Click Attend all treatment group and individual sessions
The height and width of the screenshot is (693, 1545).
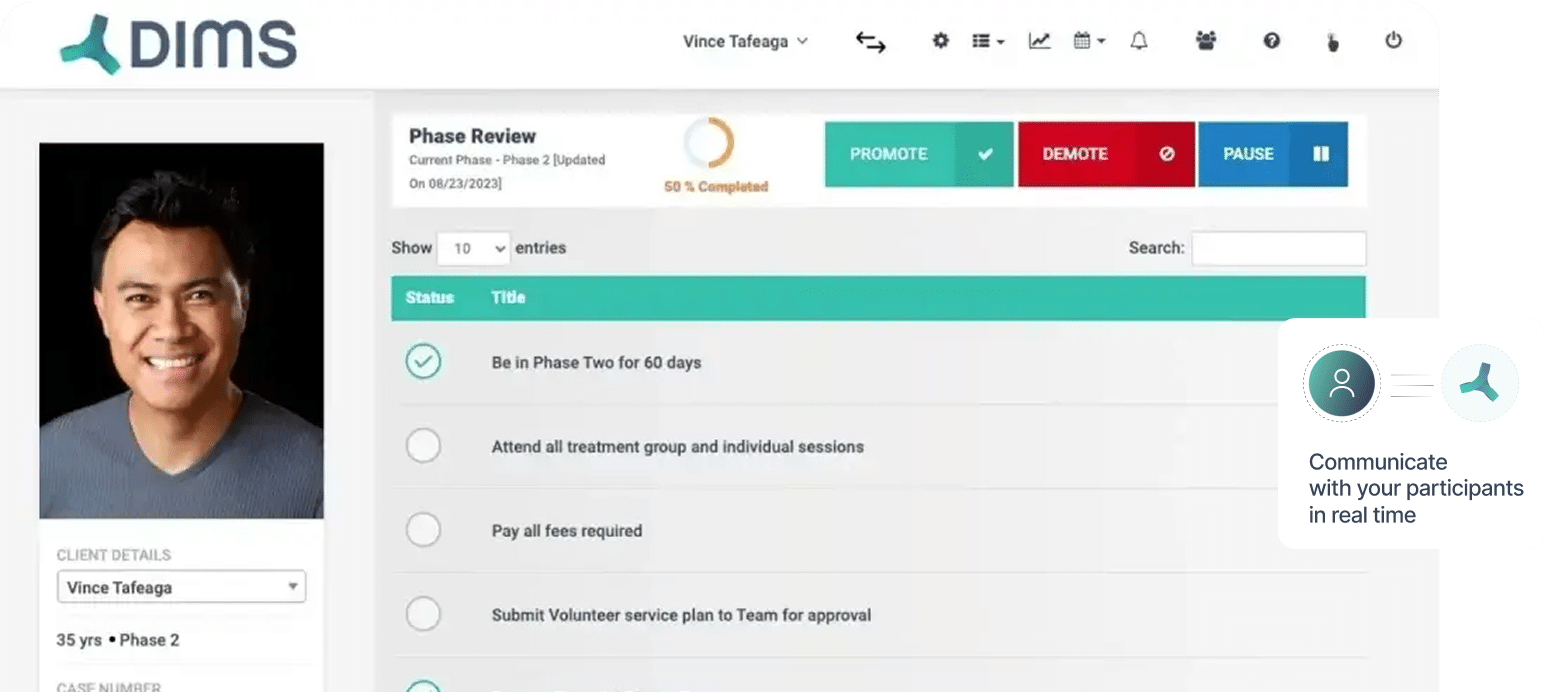click(677, 447)
